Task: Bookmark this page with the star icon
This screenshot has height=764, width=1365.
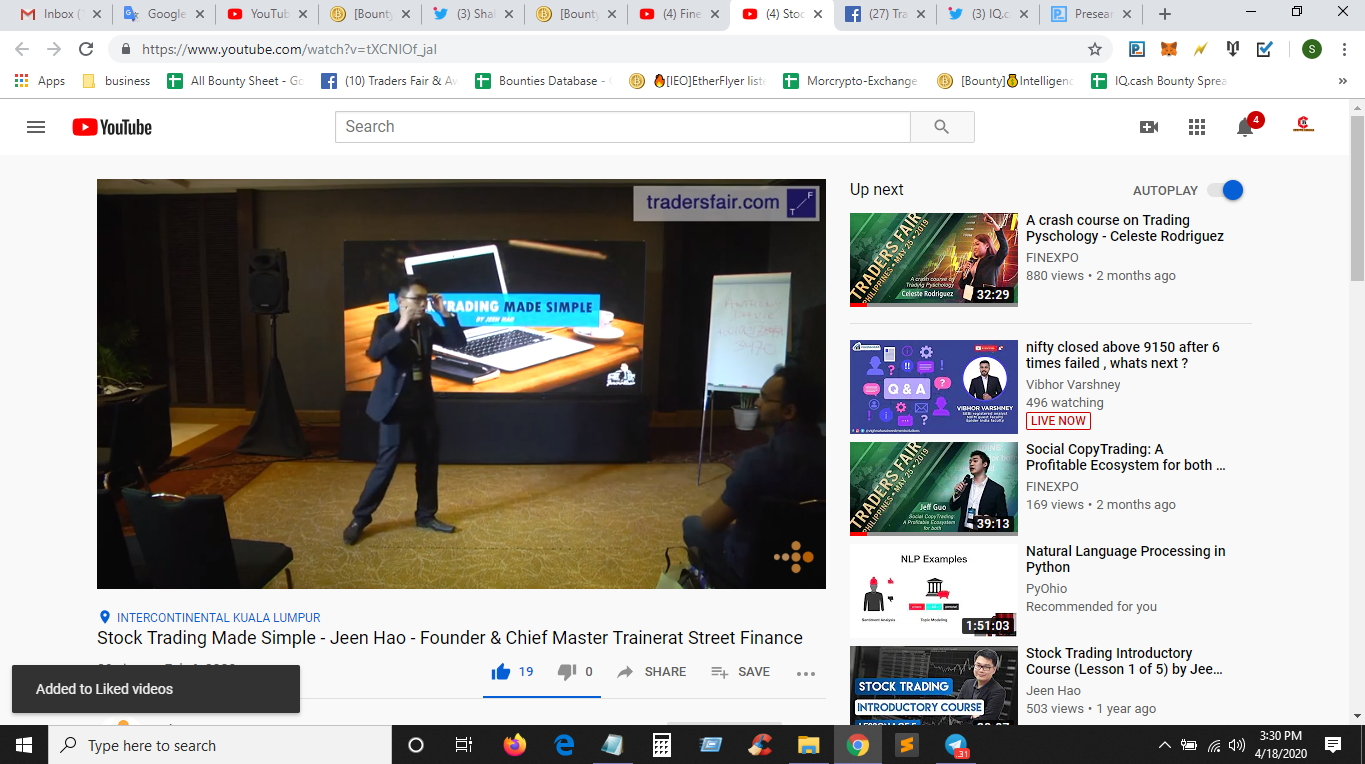Action: [x=1095, y=49]
